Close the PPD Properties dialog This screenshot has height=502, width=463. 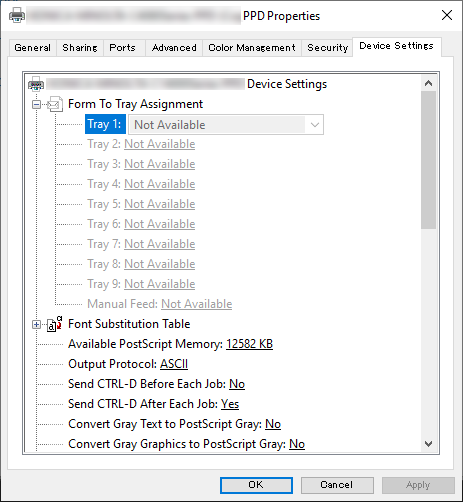(447, 15)
